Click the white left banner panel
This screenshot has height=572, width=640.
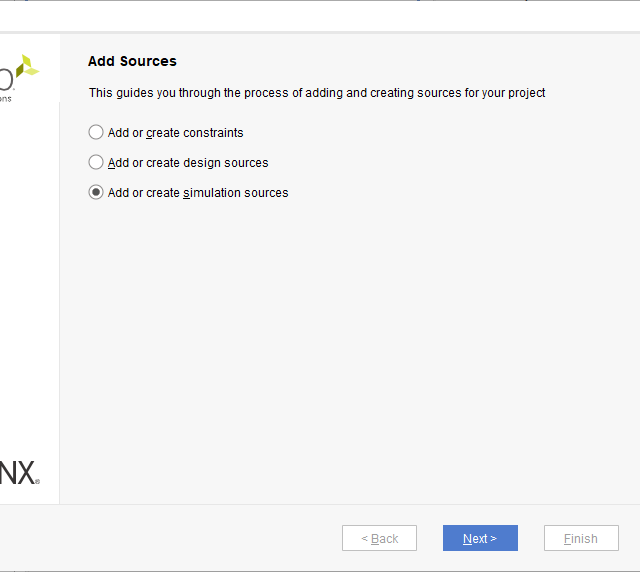tap(30, 280)
